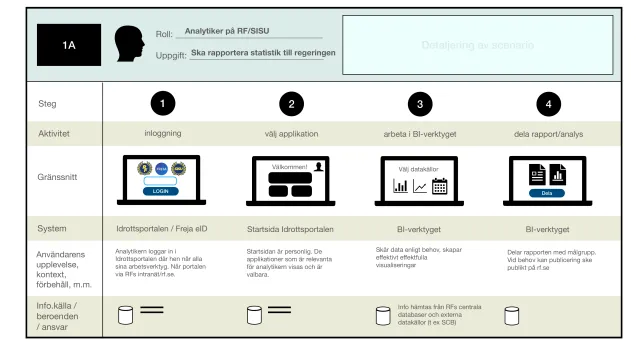Click the 'Roll:' label

(x=164, y=34)
